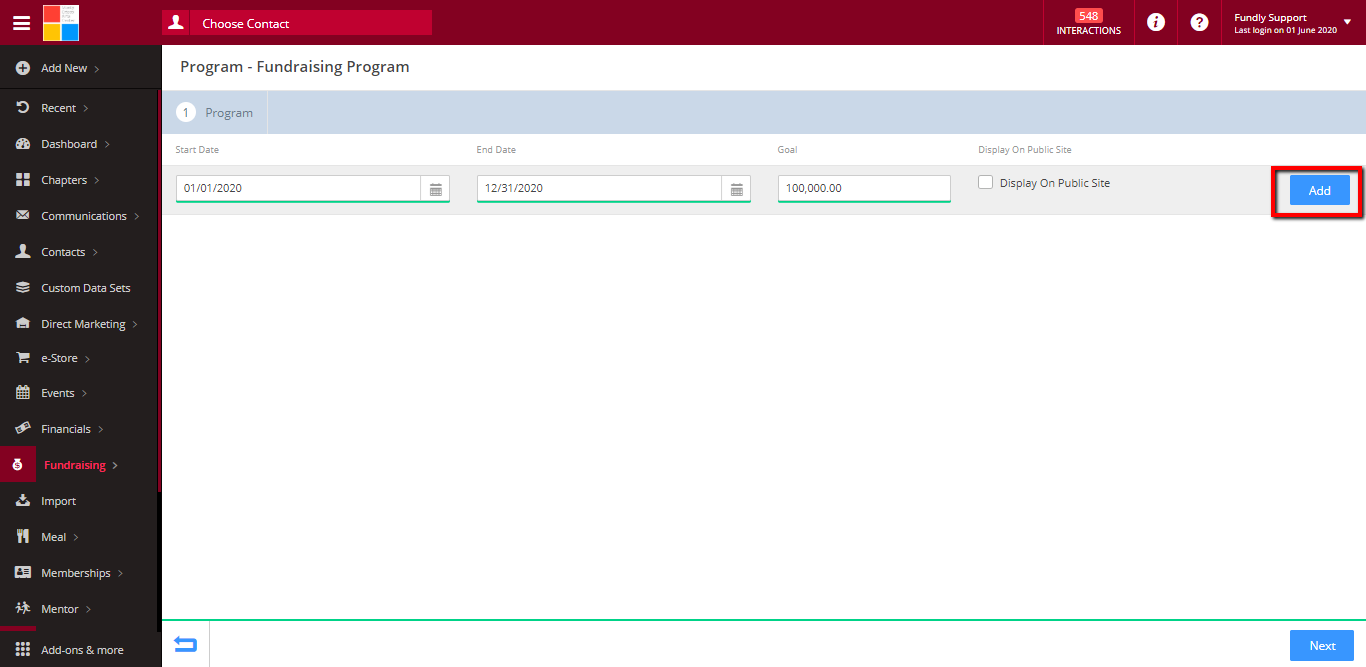Expand the Fundly Support user dropdown
Image resolution: width=1366 pixels, height=667 pixels.
[1347, 22]
